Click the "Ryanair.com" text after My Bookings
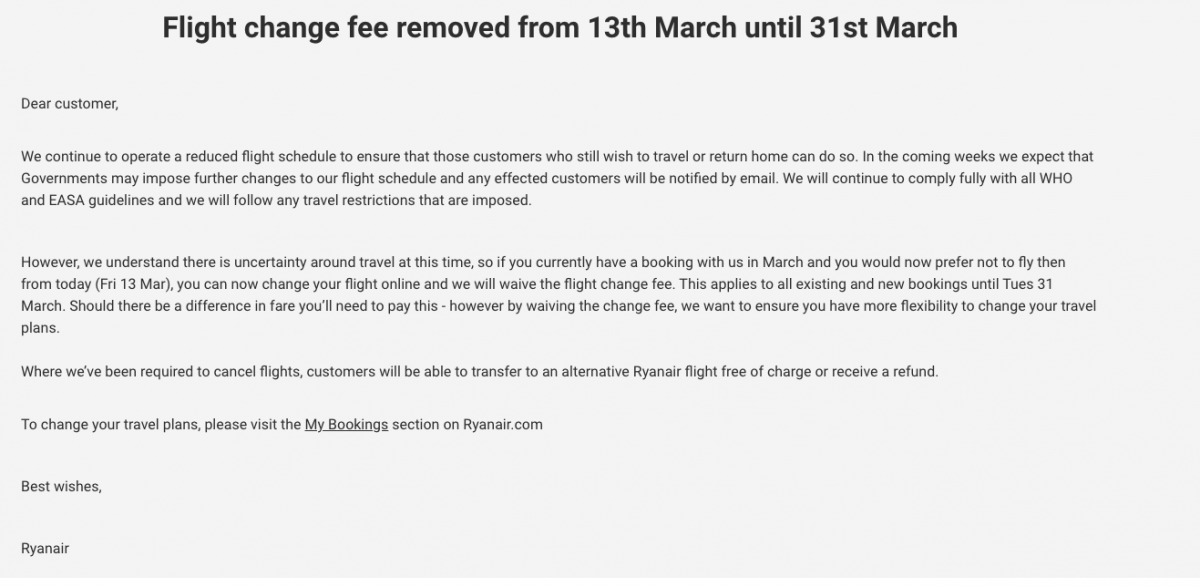 tap(503, 424)
